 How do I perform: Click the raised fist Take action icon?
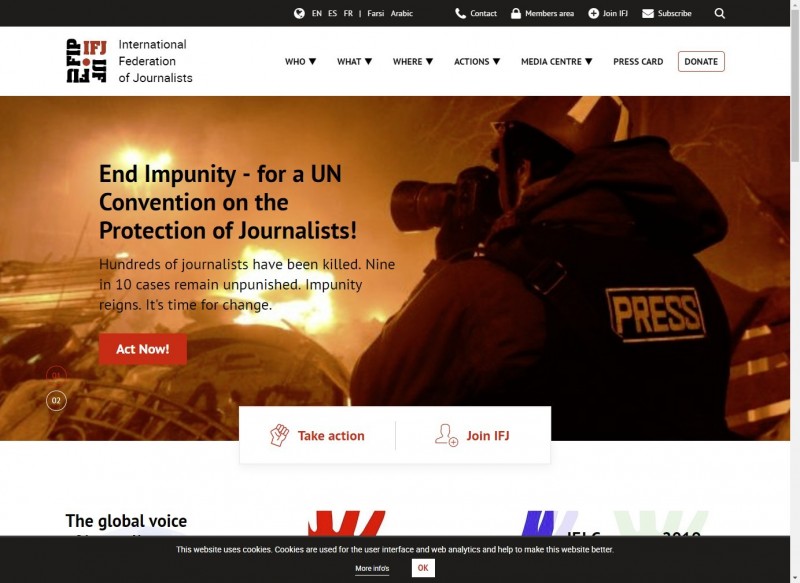(x=279, y=435)
